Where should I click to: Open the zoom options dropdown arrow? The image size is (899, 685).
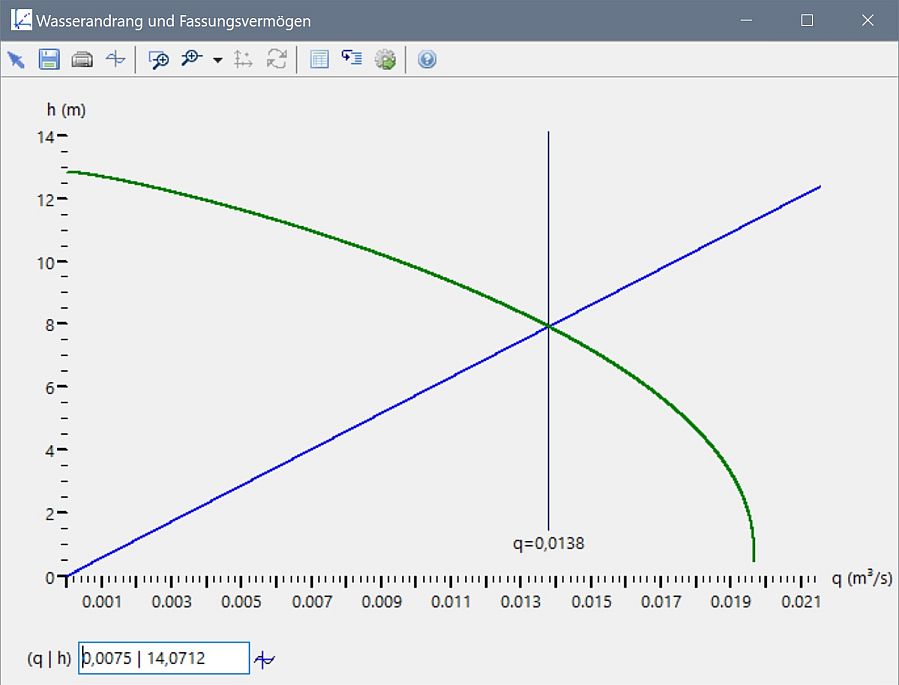[217, 61]
